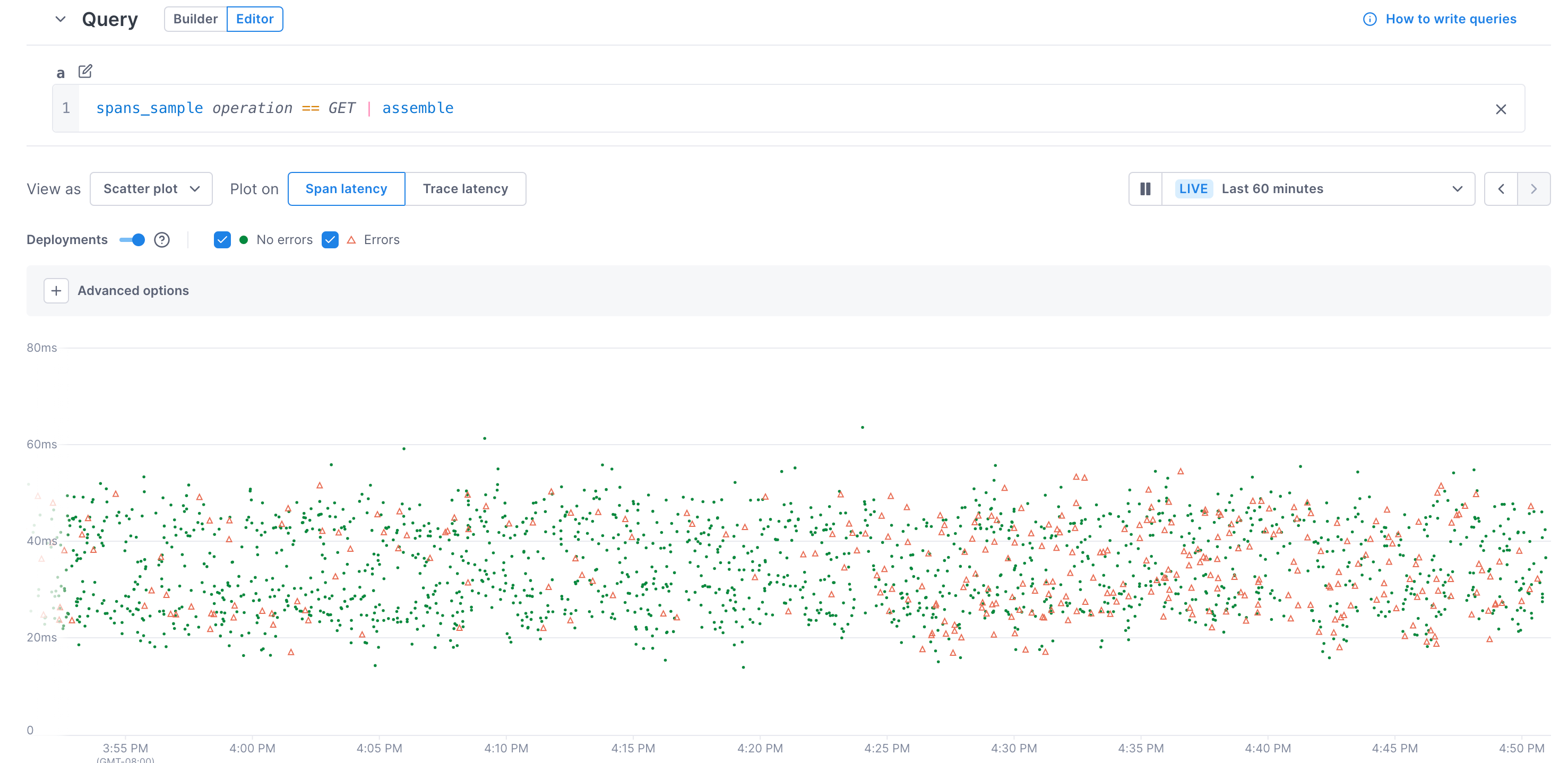Screen dimensions: 1568x763
Task: Step back in time with left chevron
Action: pos(1501,188)
